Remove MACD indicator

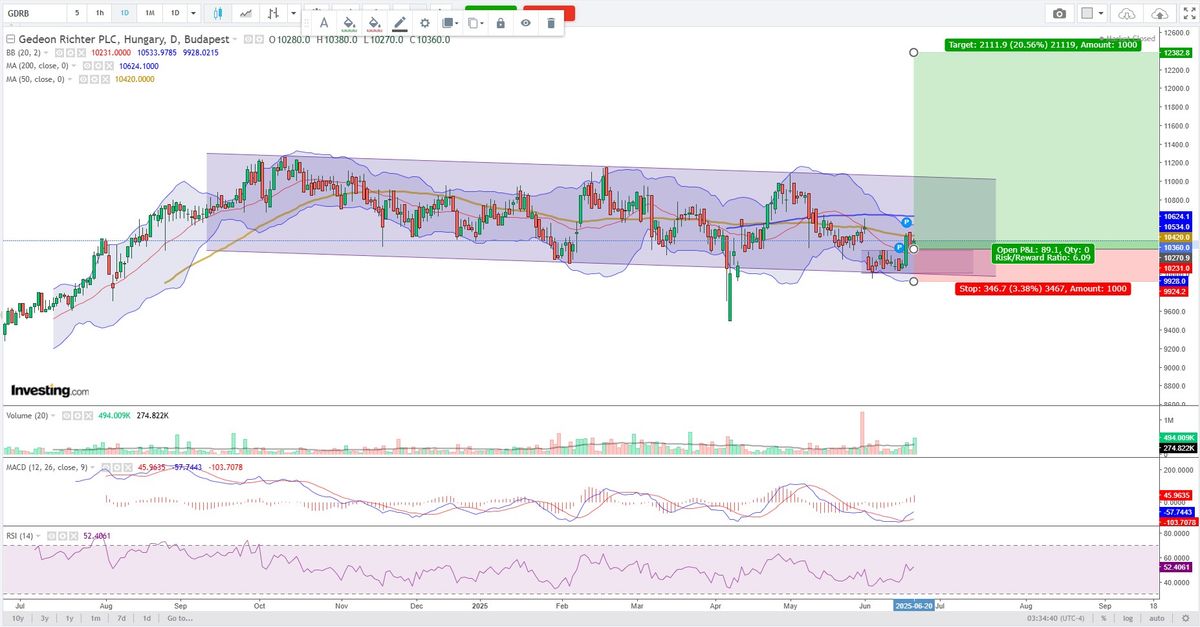[128, 467]
